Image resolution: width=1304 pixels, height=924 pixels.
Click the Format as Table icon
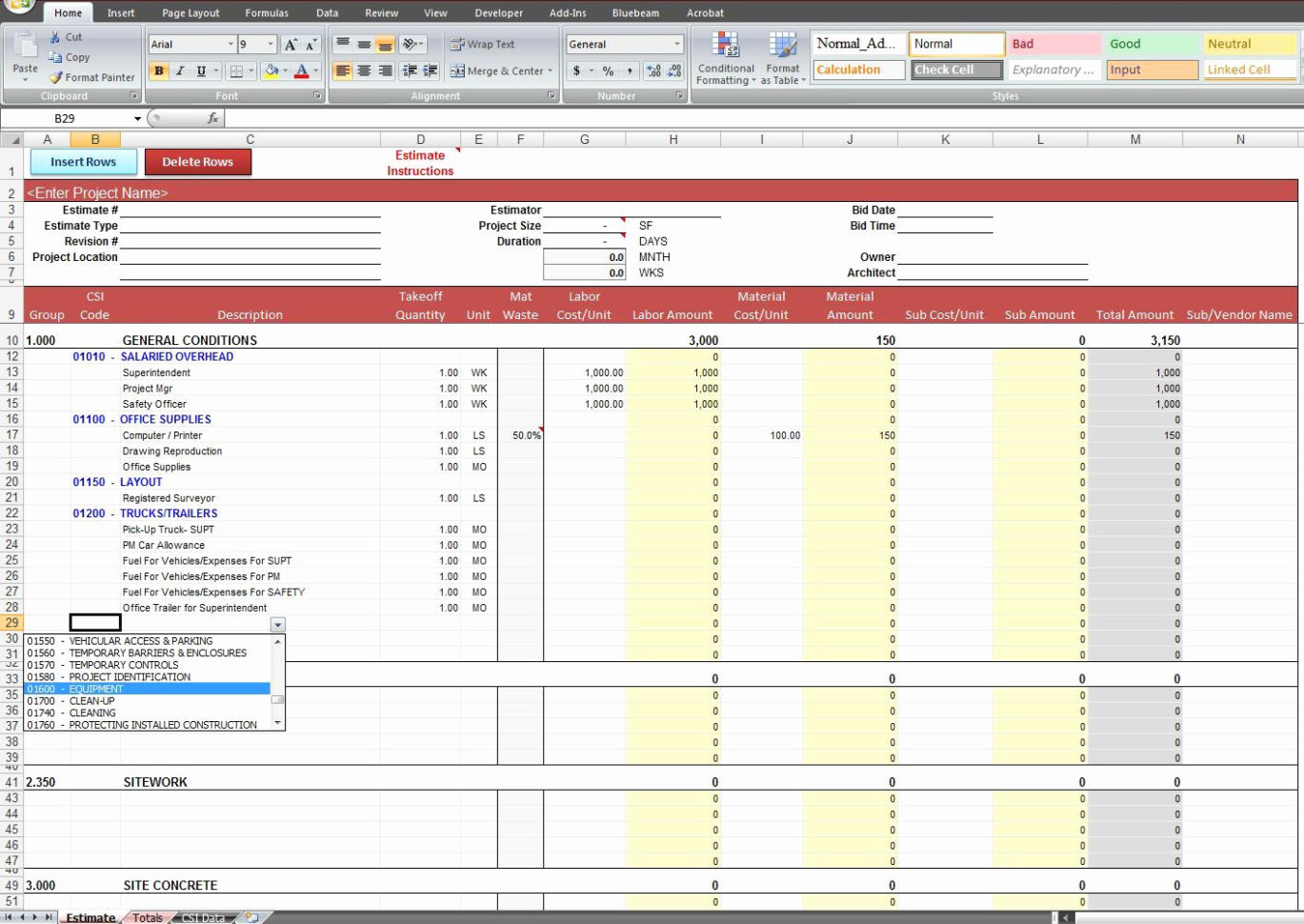click(782, 57)
